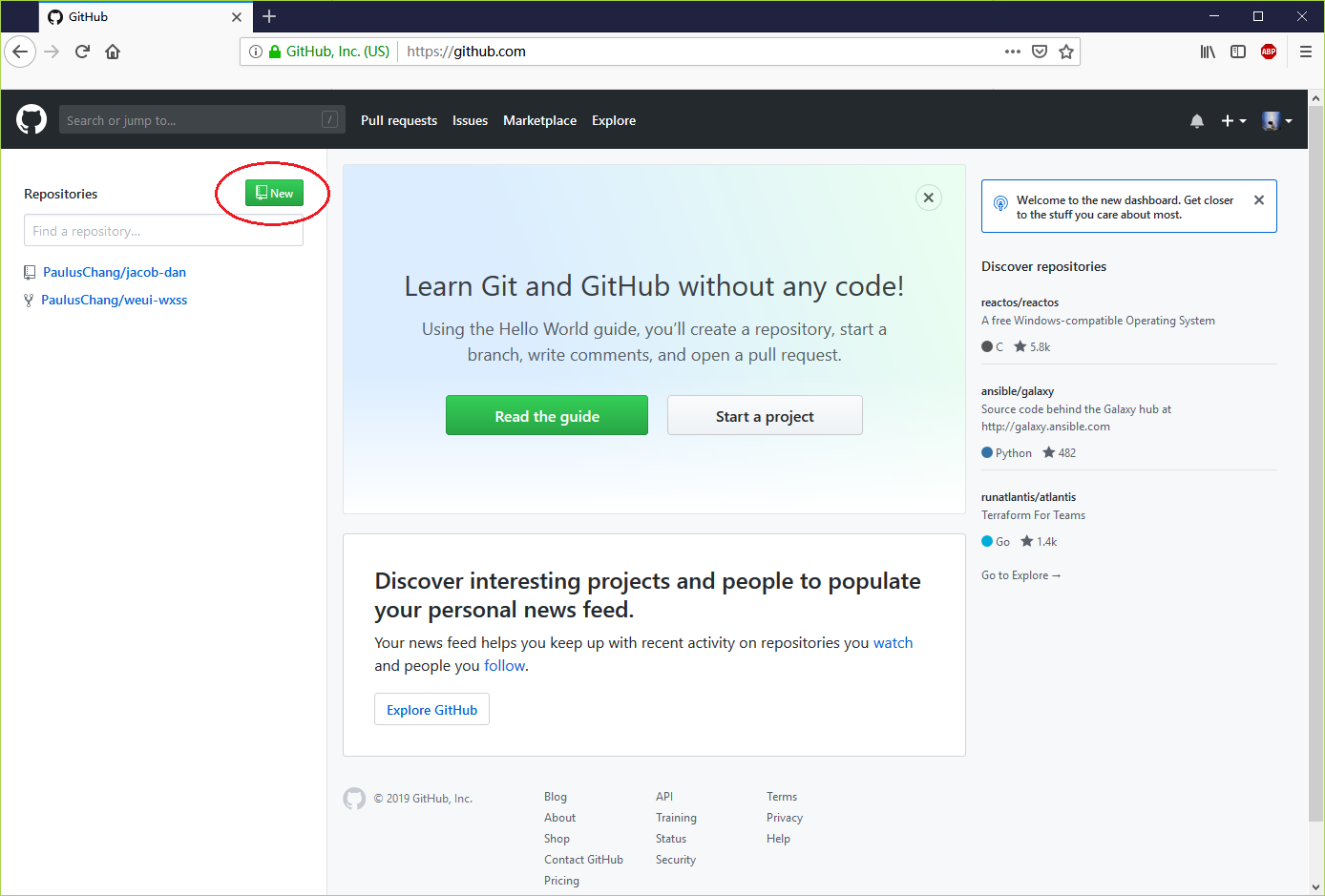Open runatlantis/atlantis repository

pyautogui.click(x=1028, y=497)
